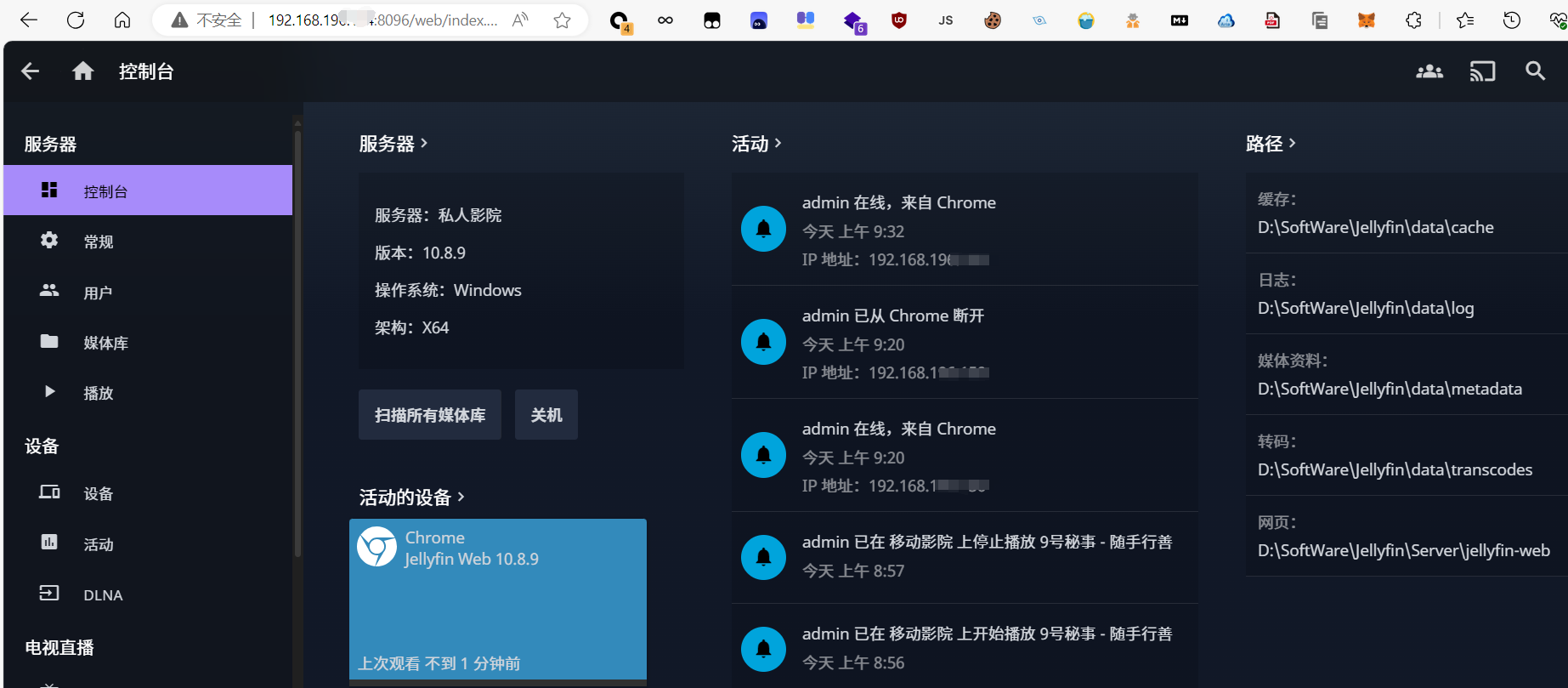Select the transcodes path text
Screen dimensions: 1568x688
coord(1395,469)
